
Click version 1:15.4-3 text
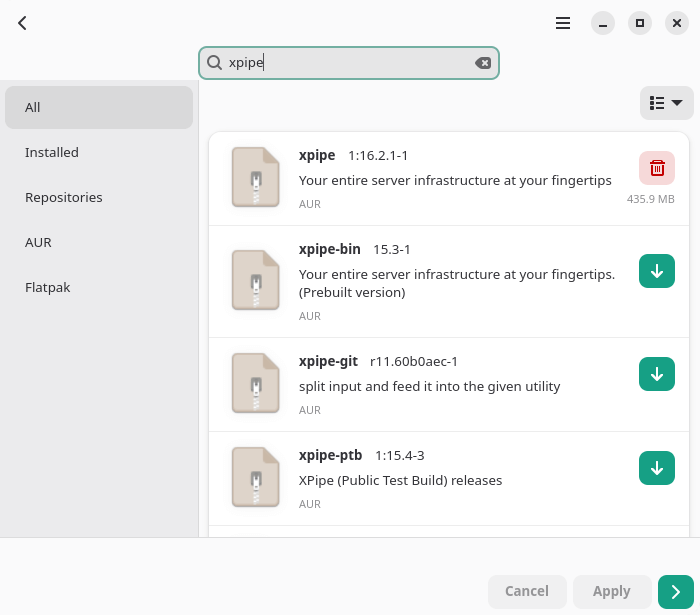click(x=400, y=456)
